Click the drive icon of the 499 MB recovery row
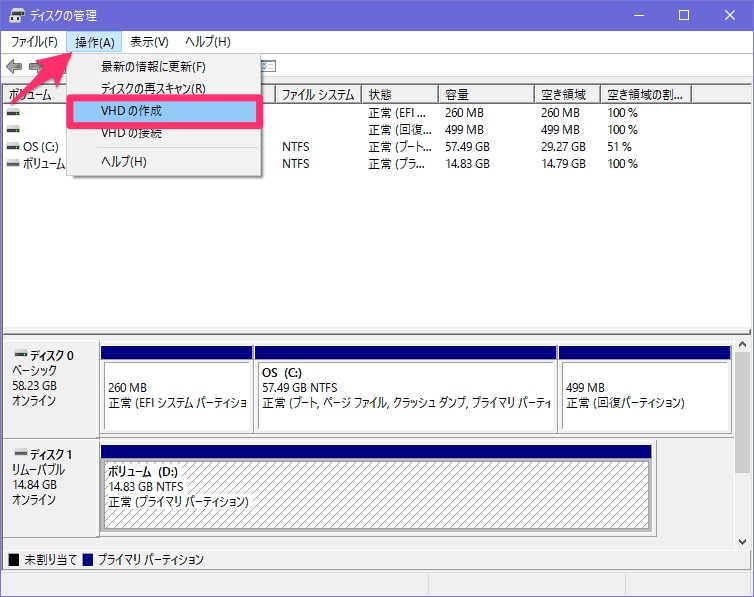 (x=13, y=129)
